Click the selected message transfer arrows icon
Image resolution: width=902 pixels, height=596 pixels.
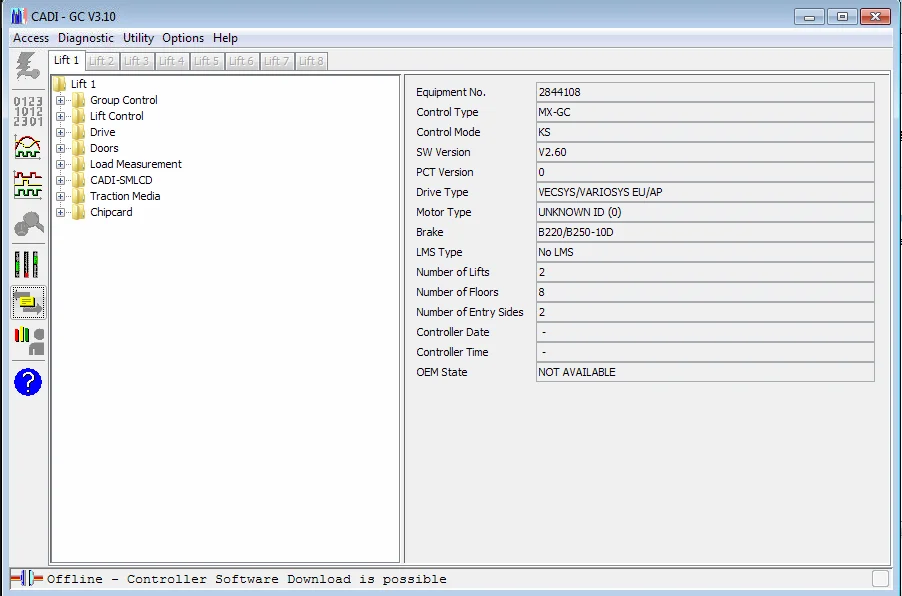tap(28, 303)
